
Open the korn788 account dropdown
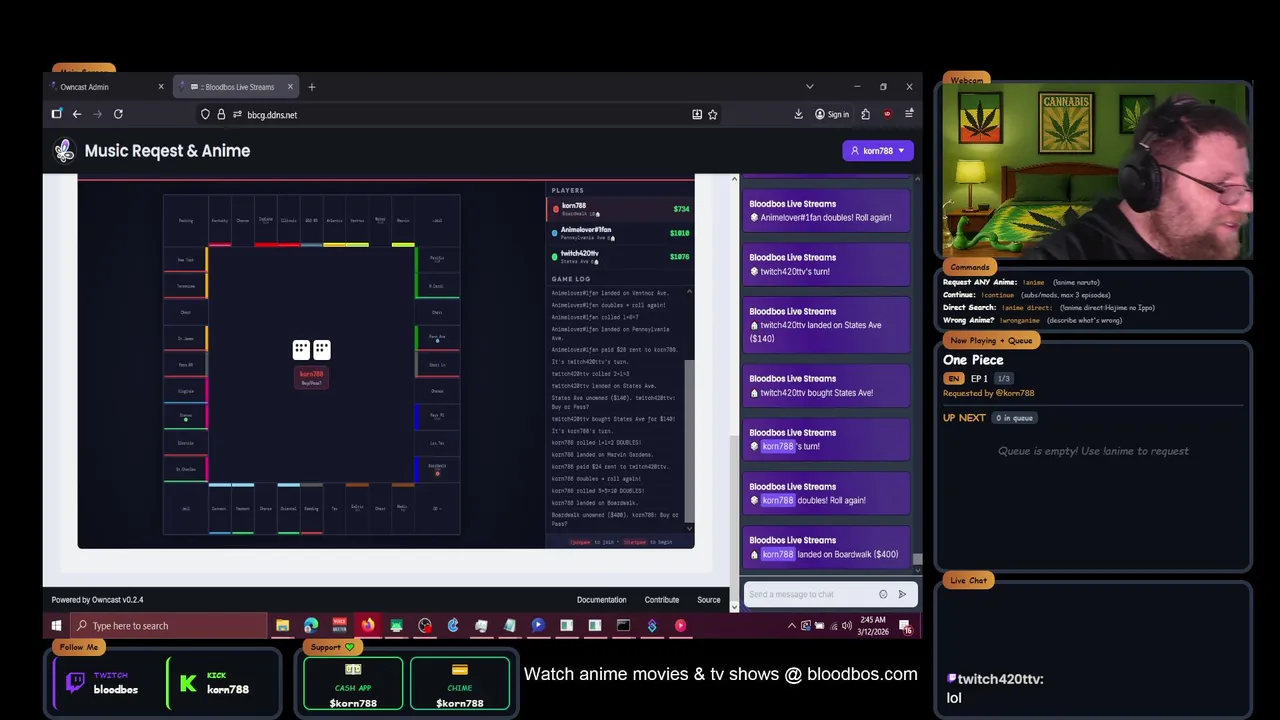[878, 151]
